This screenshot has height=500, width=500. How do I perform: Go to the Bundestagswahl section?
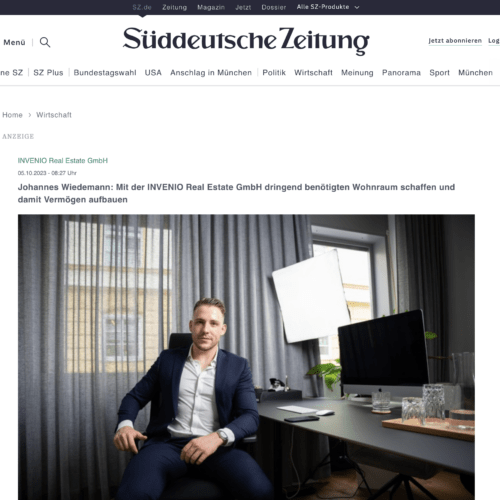[x=105, y=73]
